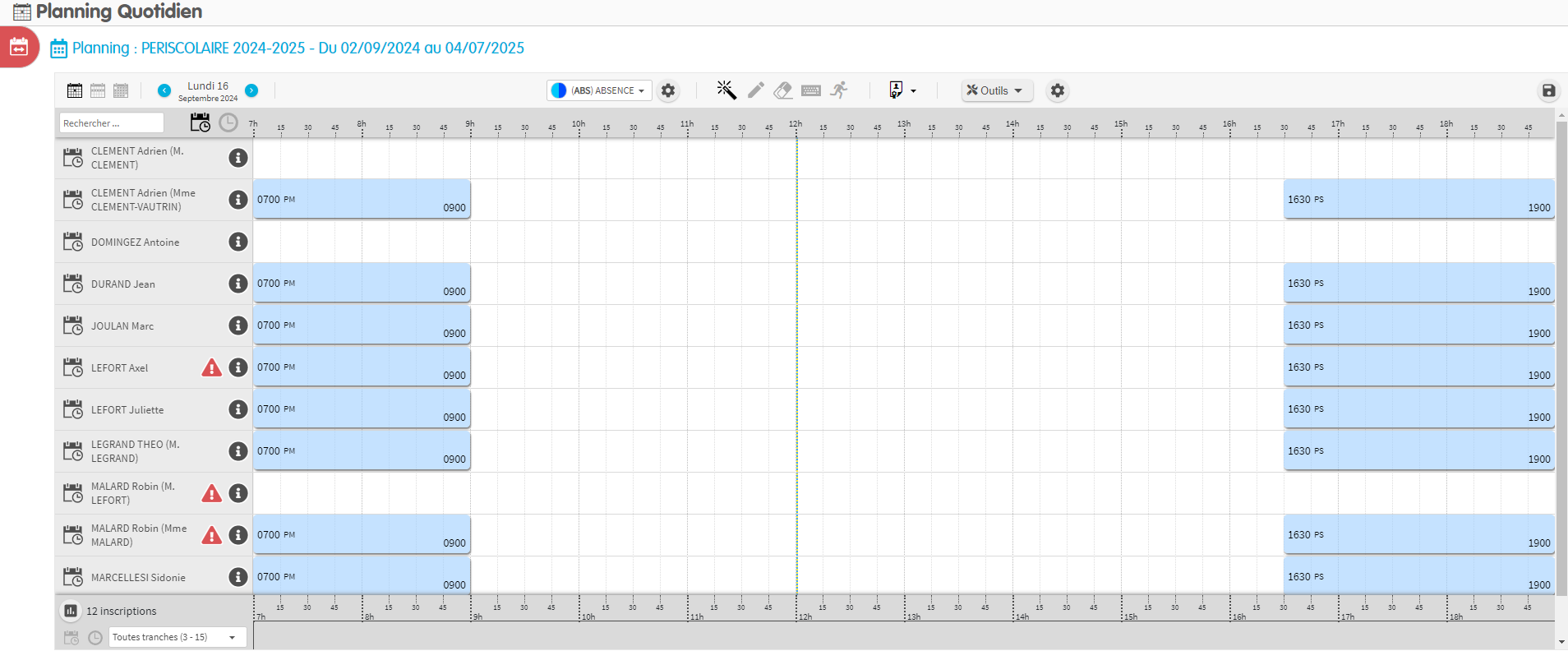Expand the Outils dropdown menu

(x=996, y=90)
